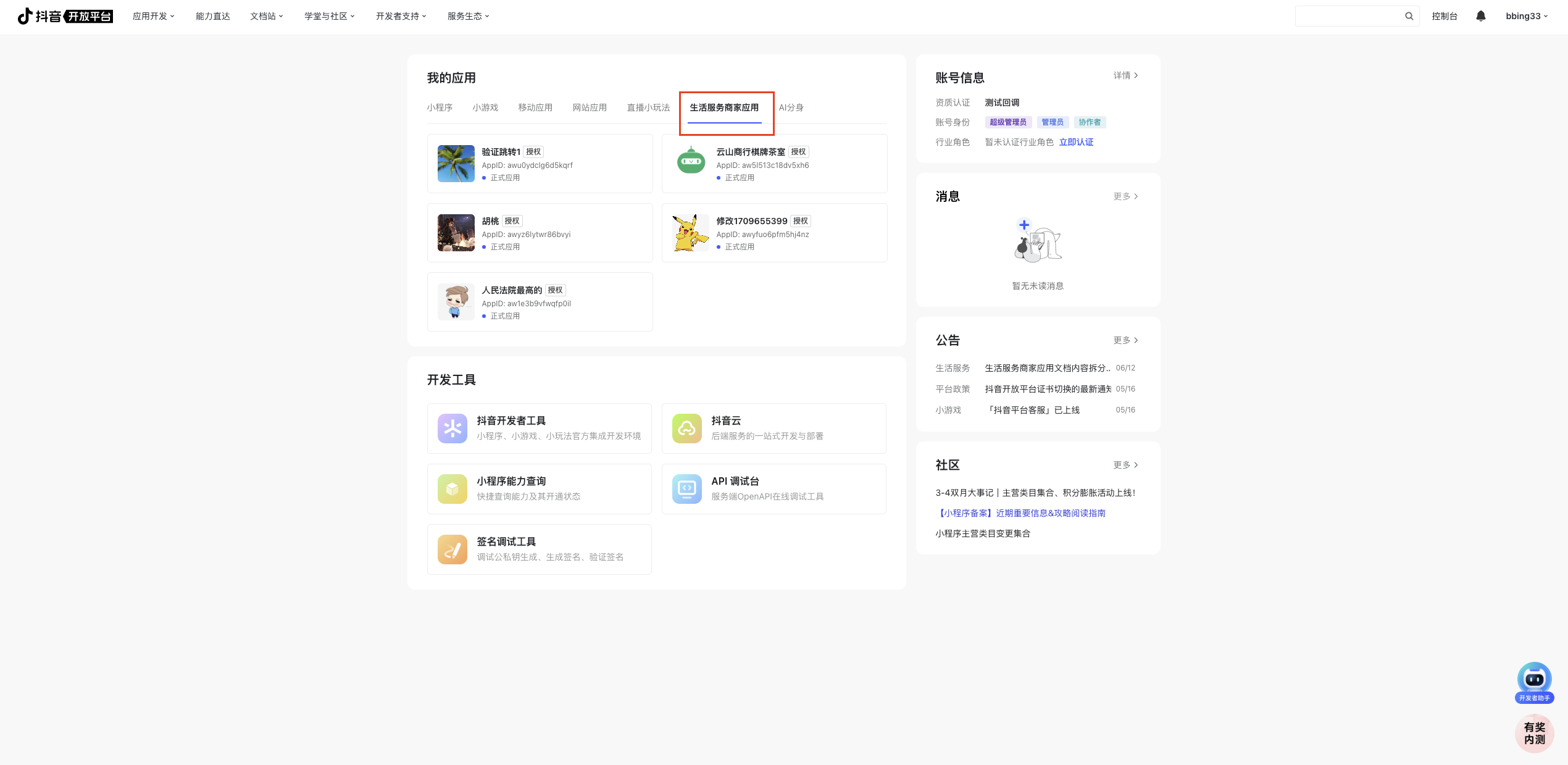Open 更多 in 消息 panel
Image resolution: width=1568 pixels, height=765 pixels.
pyautogui.click(x=1125, y=196)
